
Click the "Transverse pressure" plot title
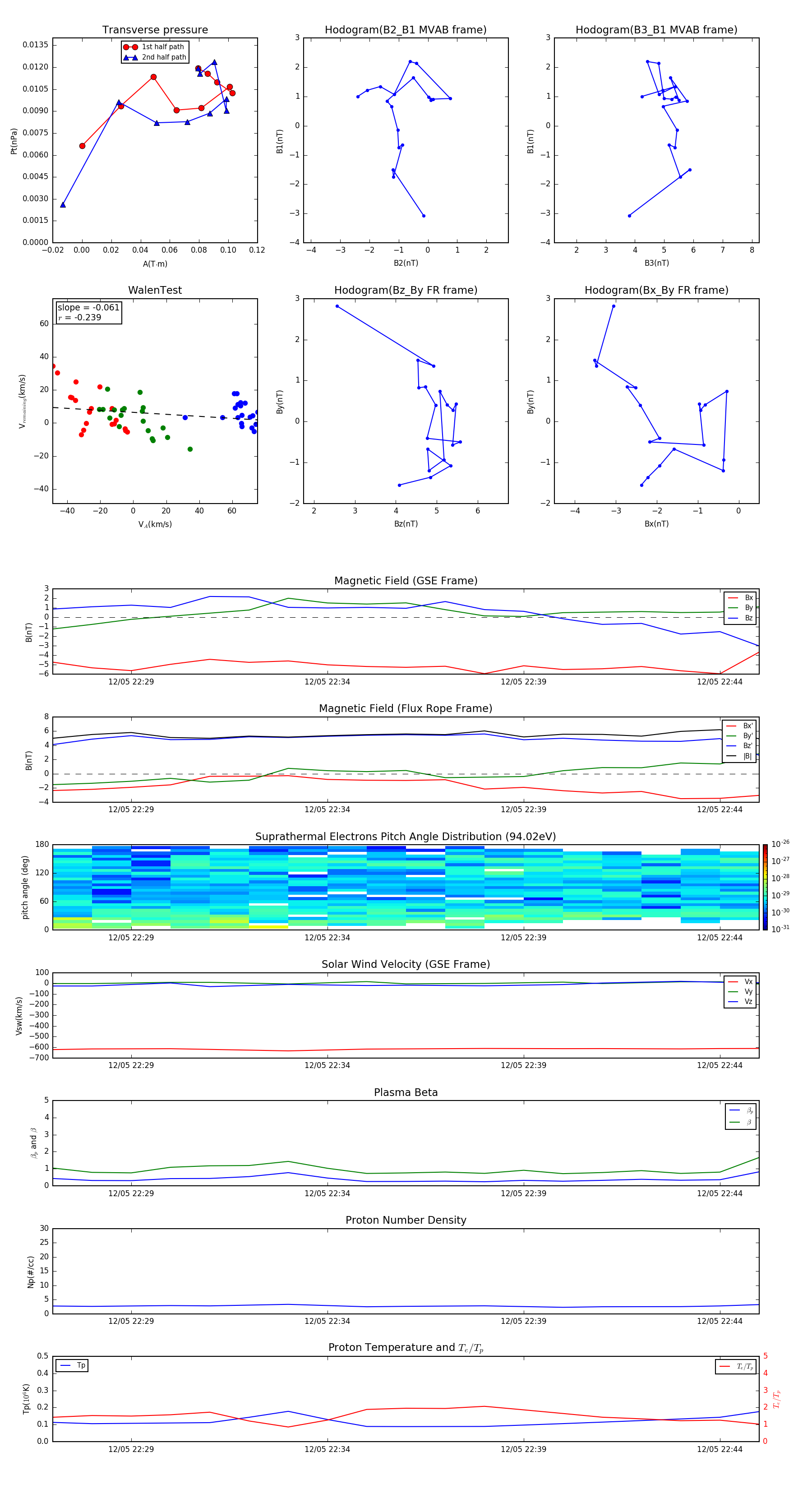click(x=155, y=30)
